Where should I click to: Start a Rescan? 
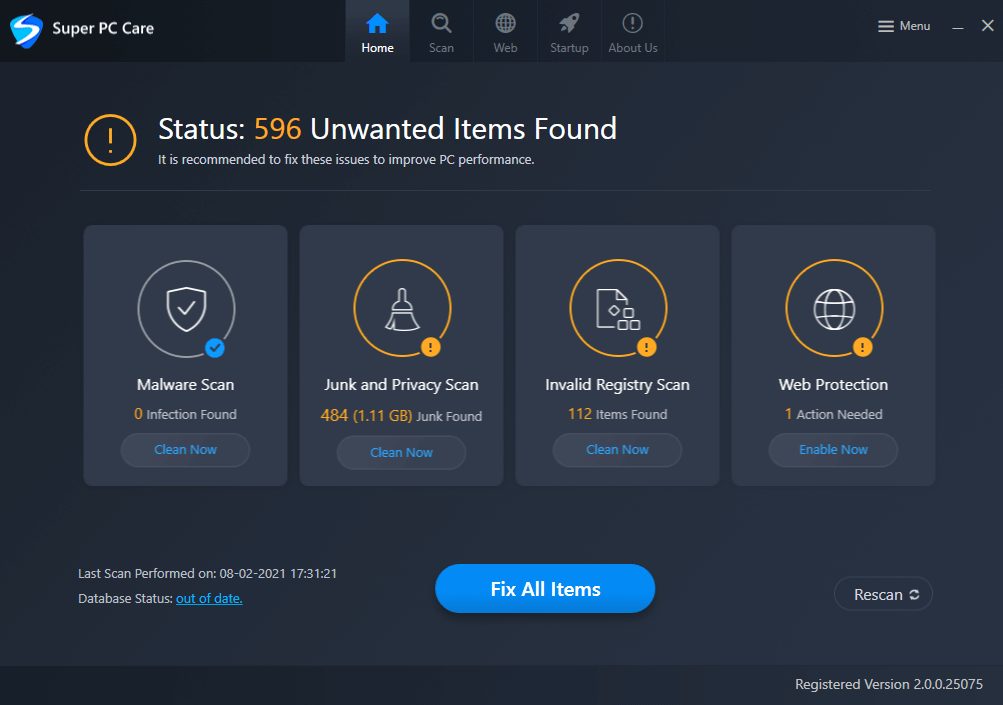(883, 594)
